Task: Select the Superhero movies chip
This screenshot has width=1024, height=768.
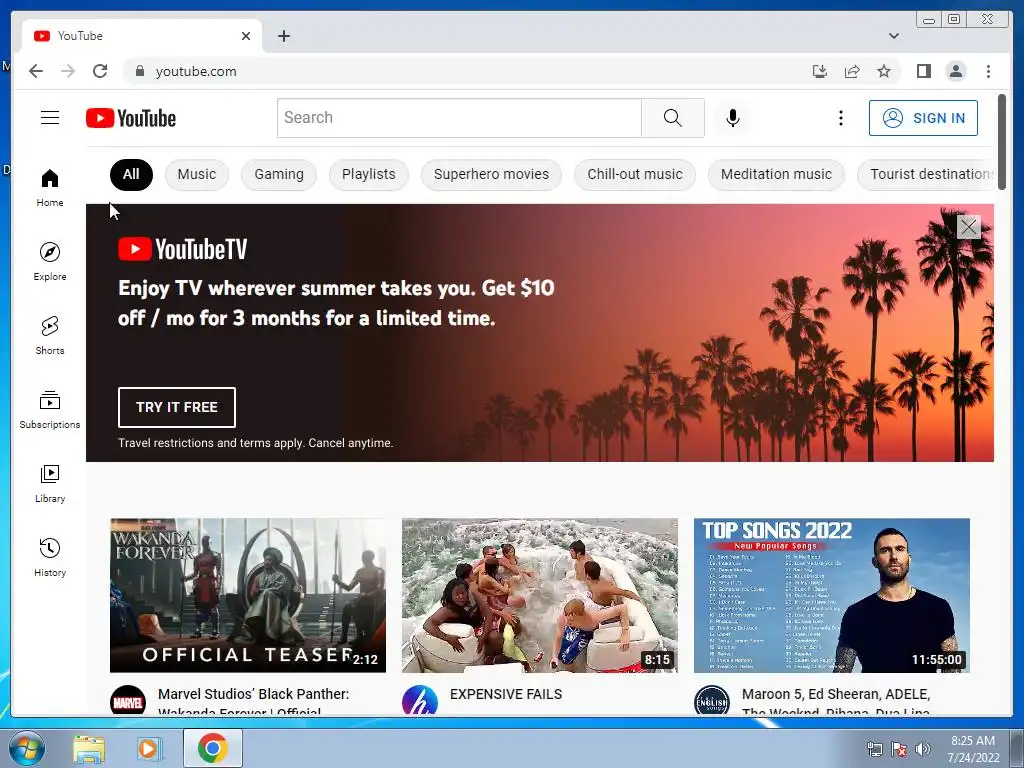Action: point(491,174)
